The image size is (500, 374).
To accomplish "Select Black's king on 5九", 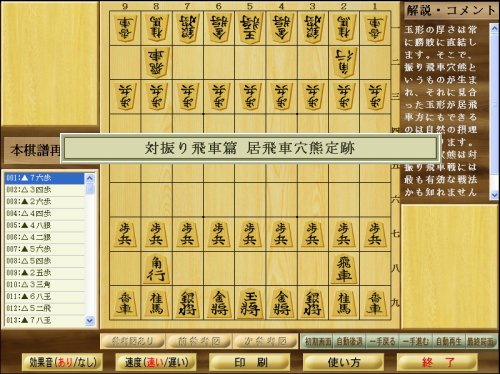I will coord(250,303).
